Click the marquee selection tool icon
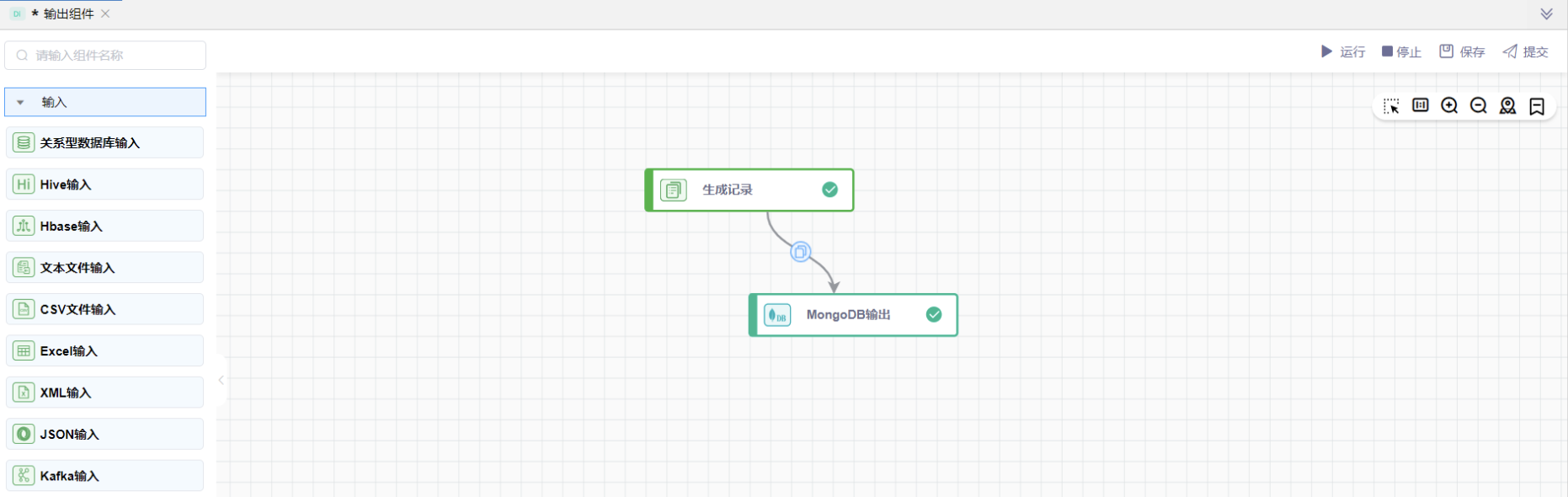The height and width of the screenshot is (497, 1568). coord(1391,106)
